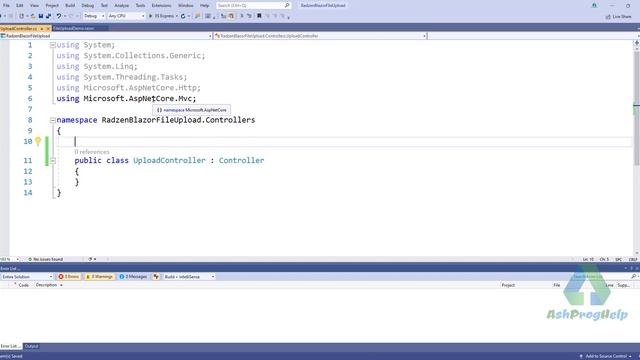This screenshot has width=640, height=360.
Task: Pin the UploadController.cs tab
Action: (42, 29)
